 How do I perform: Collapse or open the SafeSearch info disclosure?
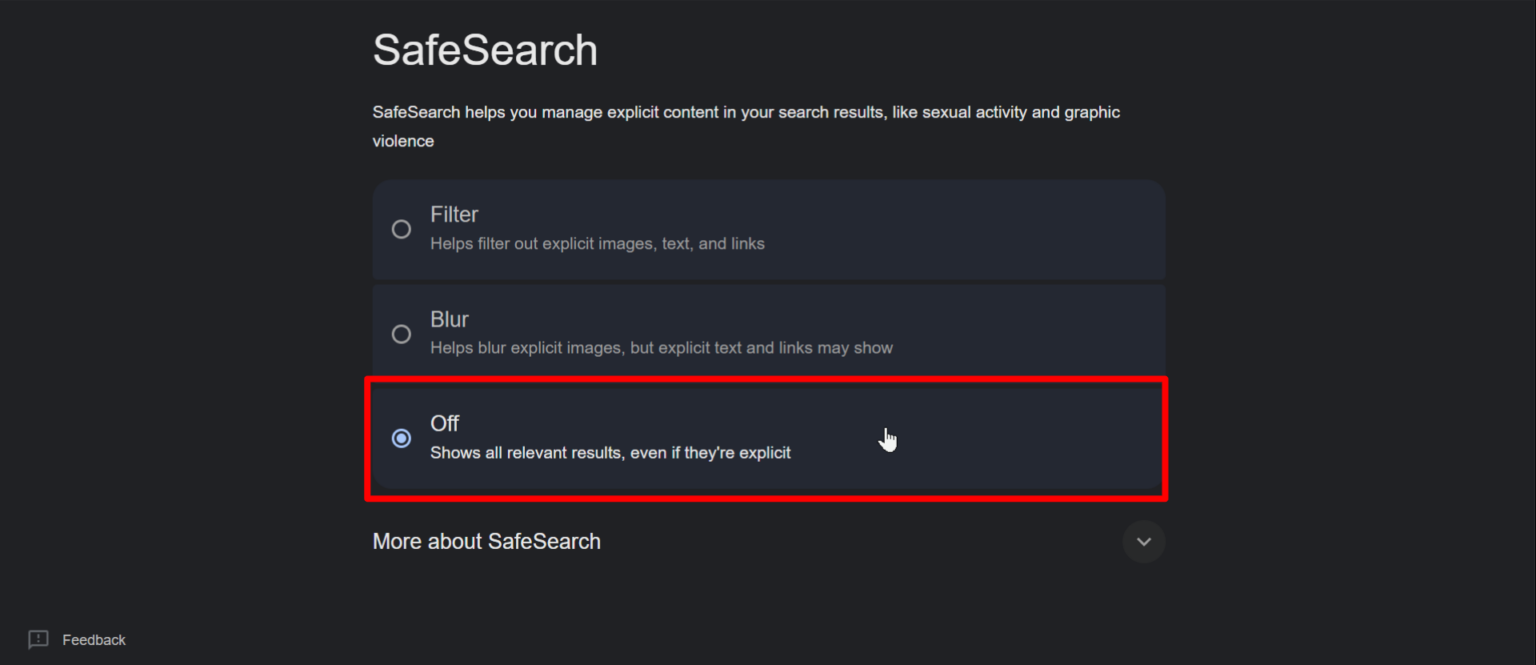click(x=1143, y=541)
